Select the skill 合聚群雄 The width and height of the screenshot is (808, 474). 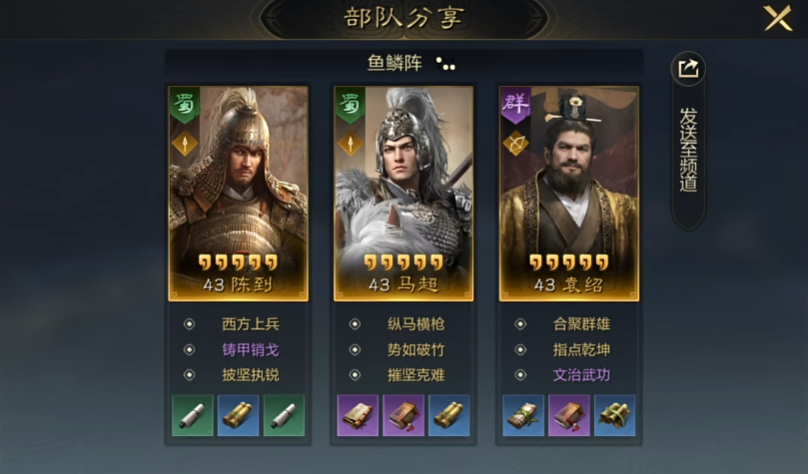click(x=581, y=324)
